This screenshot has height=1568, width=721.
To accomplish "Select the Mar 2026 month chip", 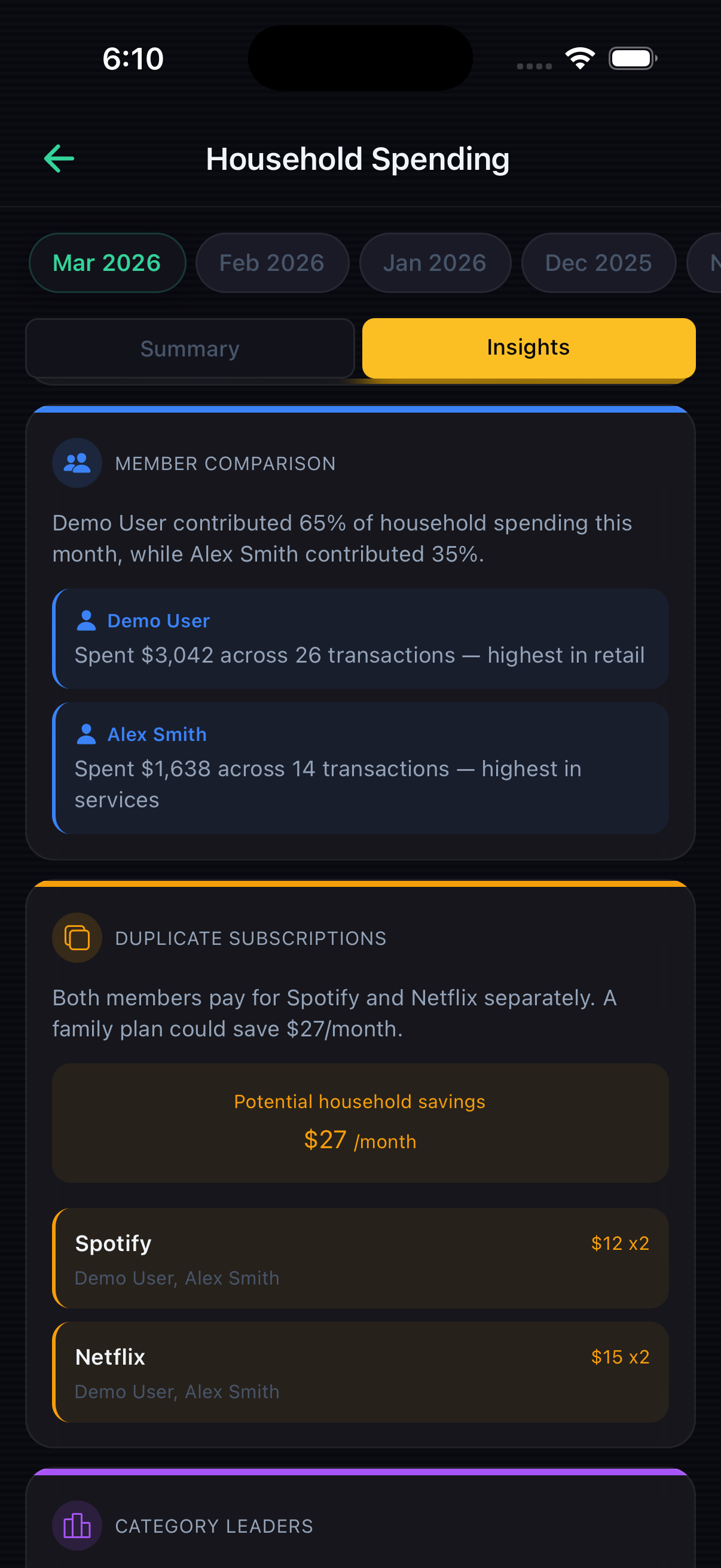I will click(x=107, y=263).
